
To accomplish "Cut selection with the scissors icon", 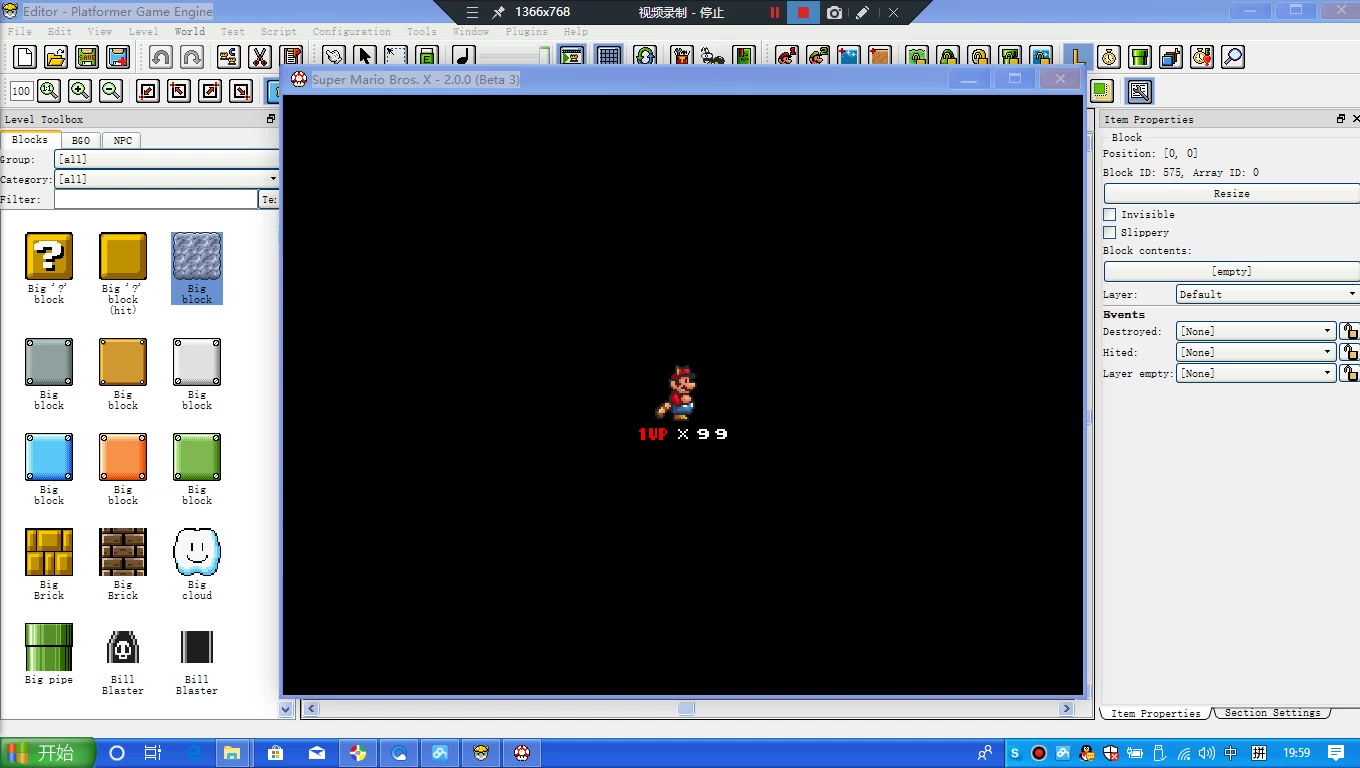I will pyautogui.click(x=259, y=57).
